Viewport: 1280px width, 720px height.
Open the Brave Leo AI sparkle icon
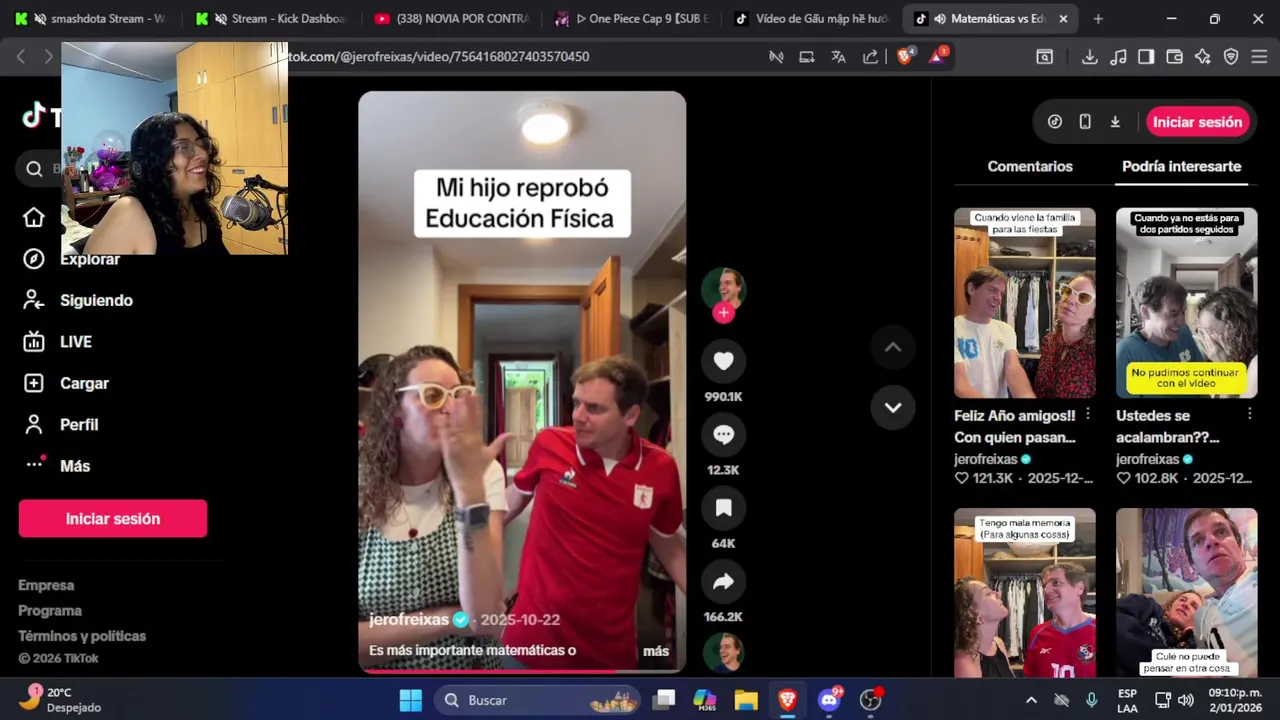1203,57
